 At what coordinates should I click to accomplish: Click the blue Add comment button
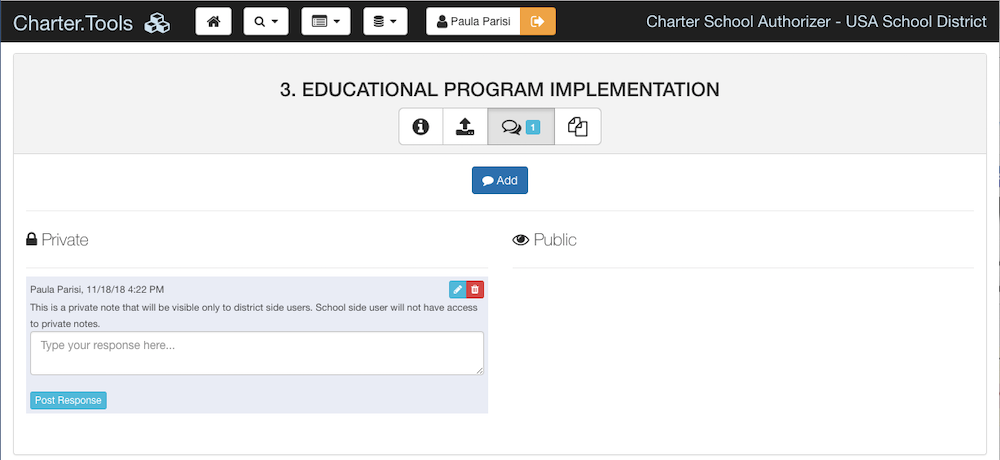(x=500, y=181)
